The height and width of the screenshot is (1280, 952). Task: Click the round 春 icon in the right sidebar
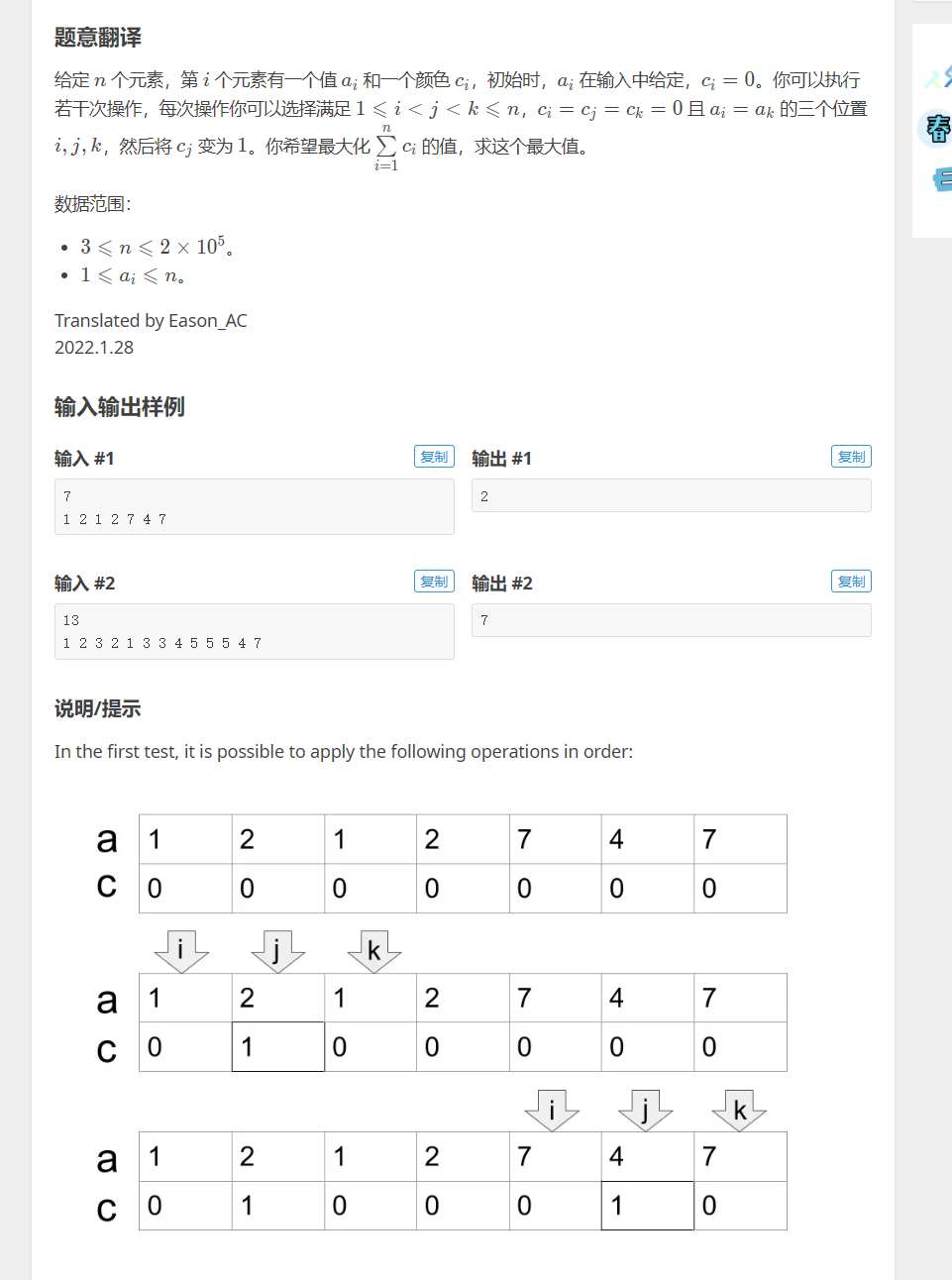click(x=935, y=129)
